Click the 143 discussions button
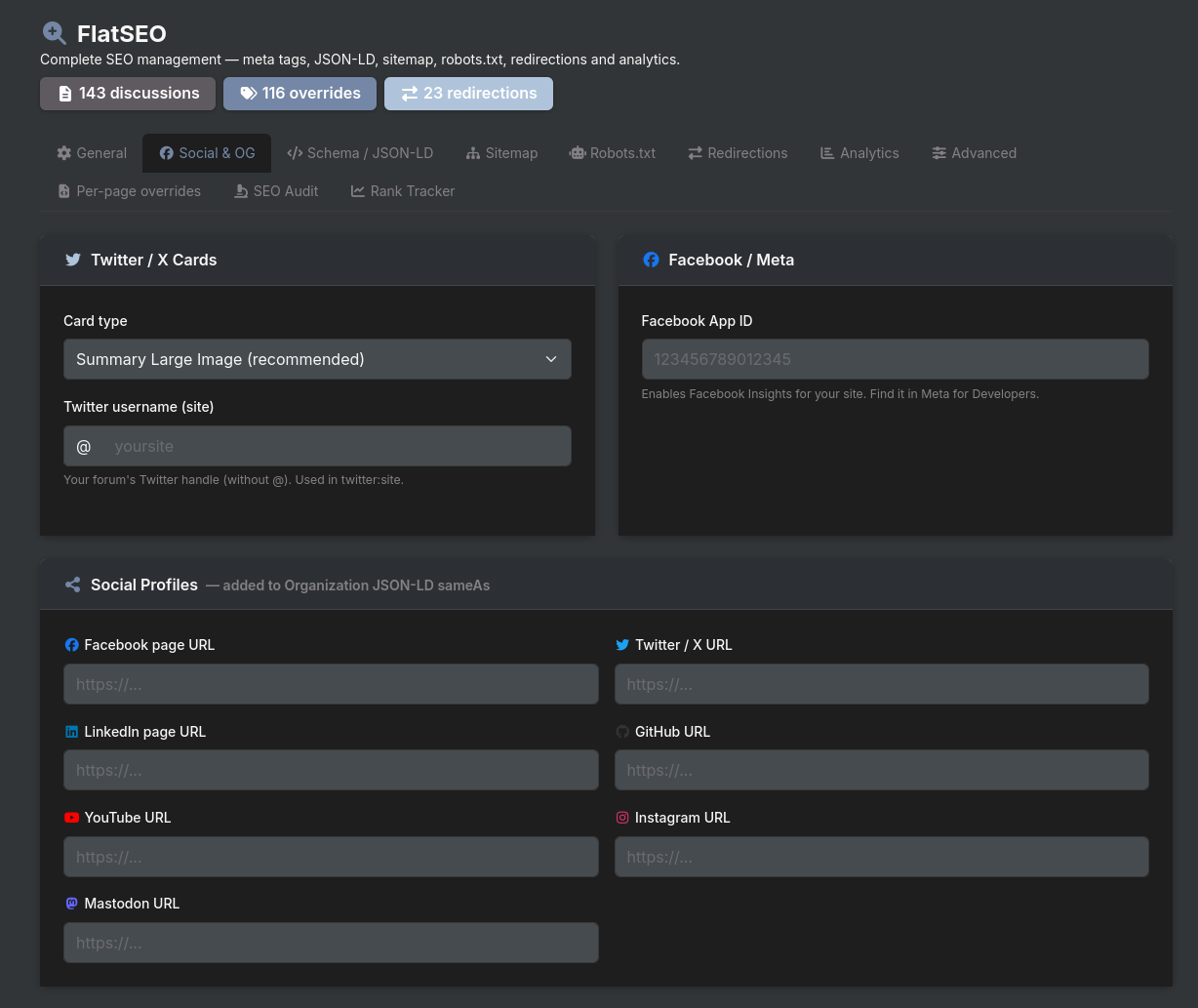This screenshot has width=1198, height=1008. 128,94
